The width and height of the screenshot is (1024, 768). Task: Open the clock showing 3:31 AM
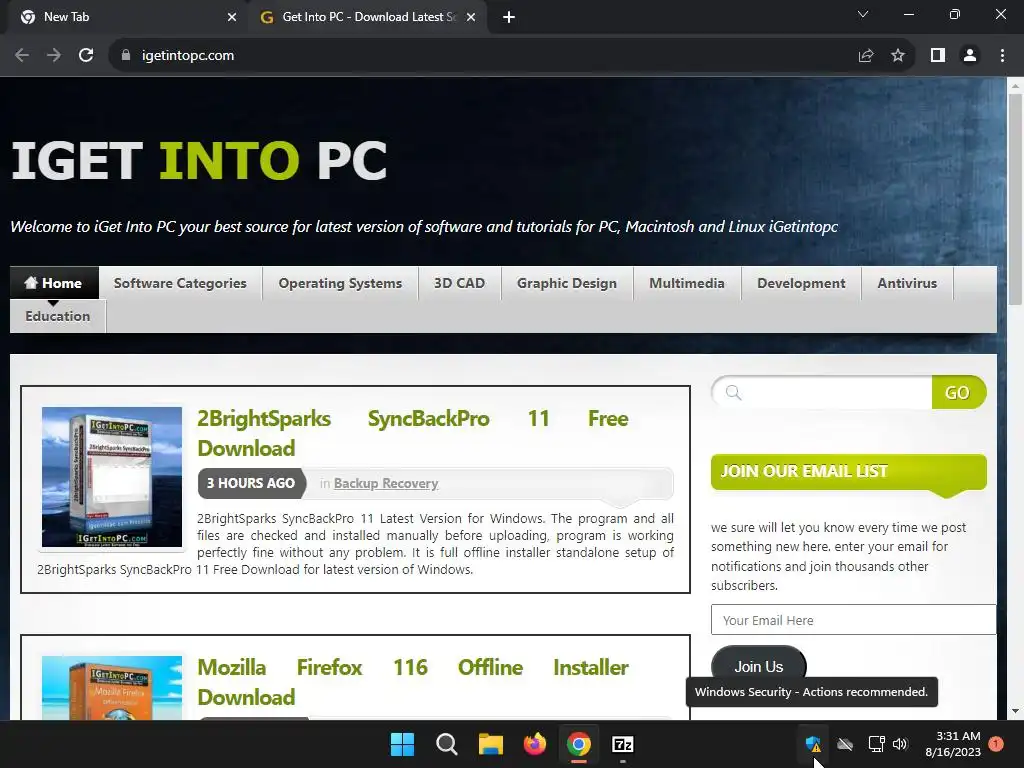tap(953, 744)
